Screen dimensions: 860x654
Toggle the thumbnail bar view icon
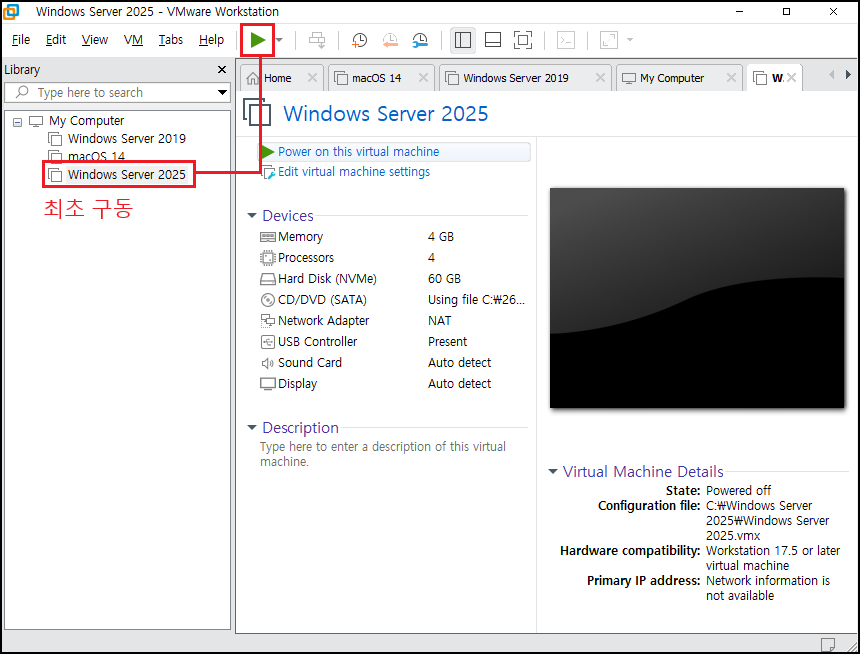pyautogui.click(x=493, y=40)
